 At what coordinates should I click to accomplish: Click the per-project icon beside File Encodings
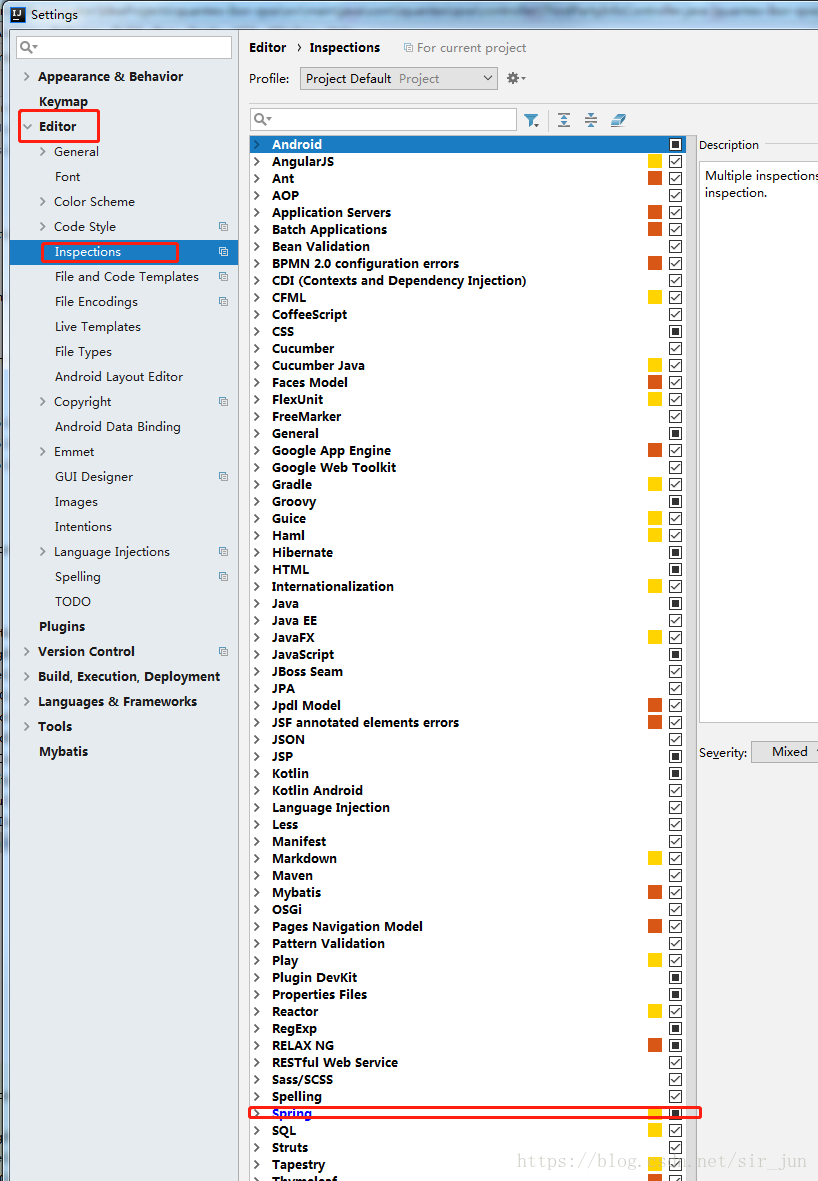click(224, 301)
